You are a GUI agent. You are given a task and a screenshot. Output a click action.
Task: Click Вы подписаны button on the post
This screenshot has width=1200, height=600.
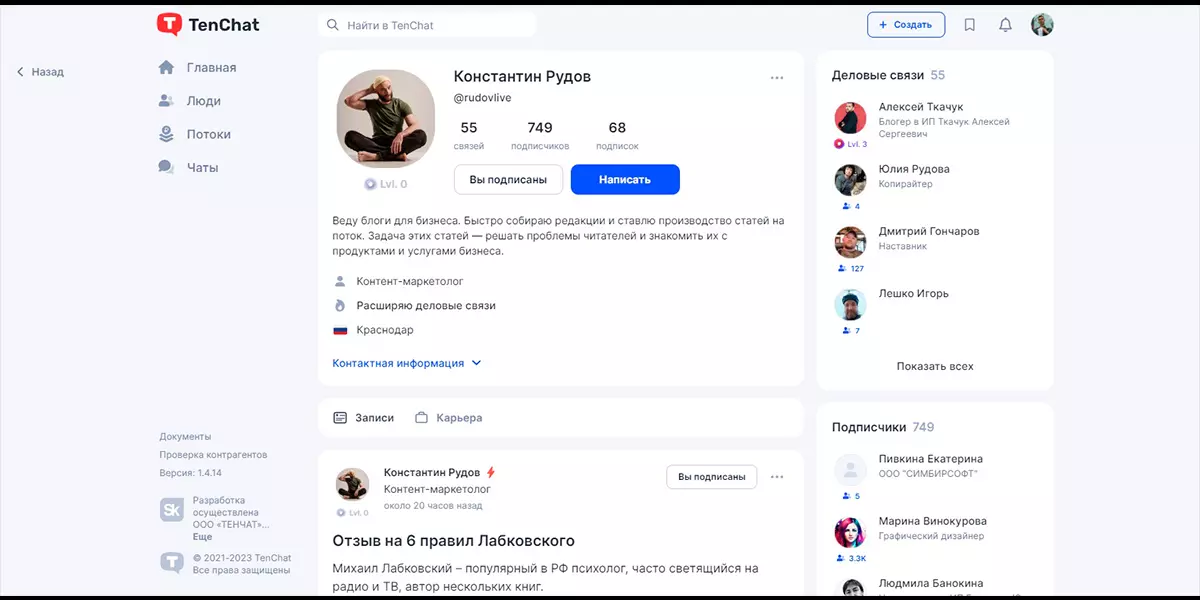click(712, 477)
